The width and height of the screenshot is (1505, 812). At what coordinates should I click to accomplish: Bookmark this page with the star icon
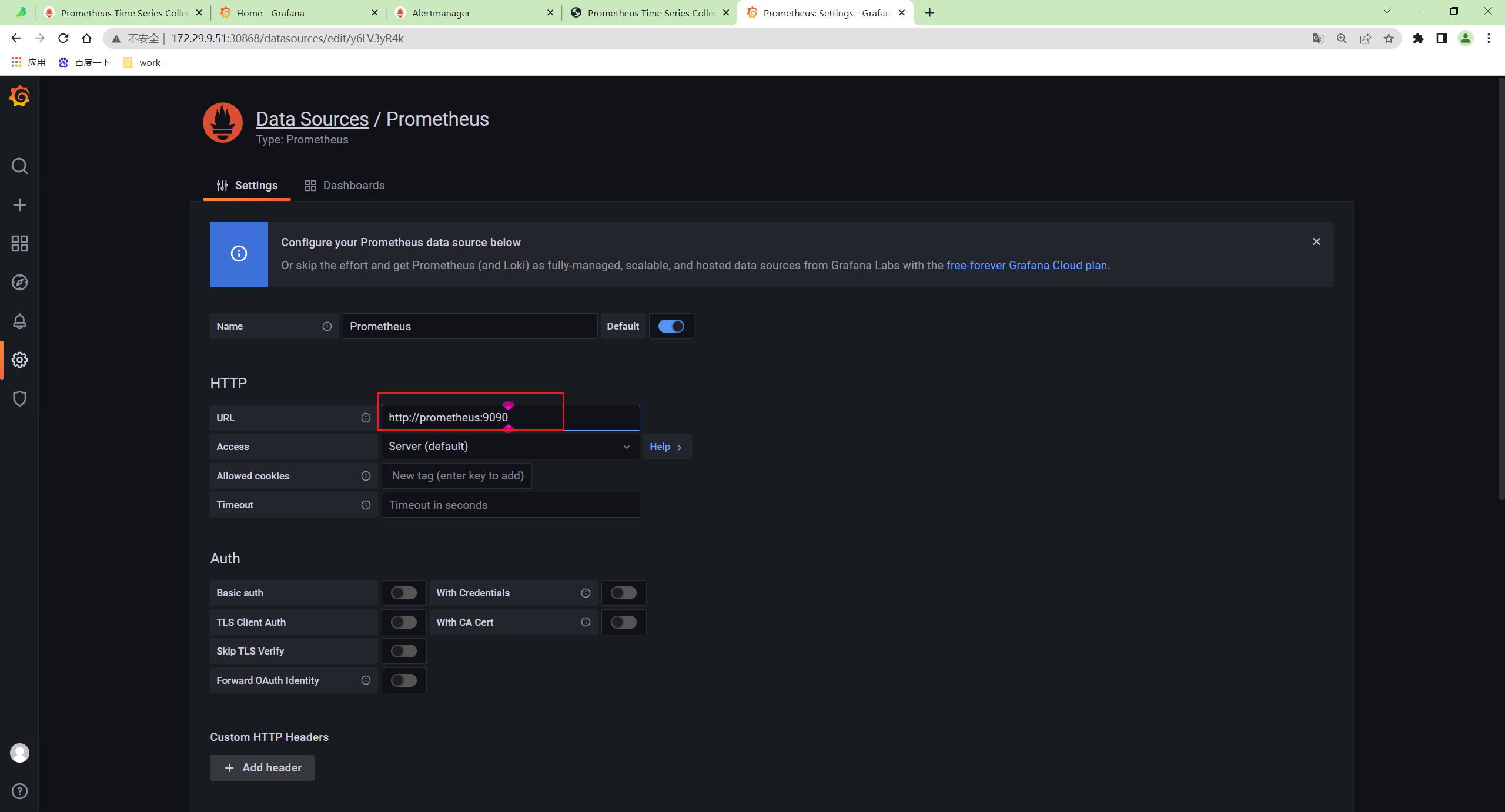tap(1389, 39)
